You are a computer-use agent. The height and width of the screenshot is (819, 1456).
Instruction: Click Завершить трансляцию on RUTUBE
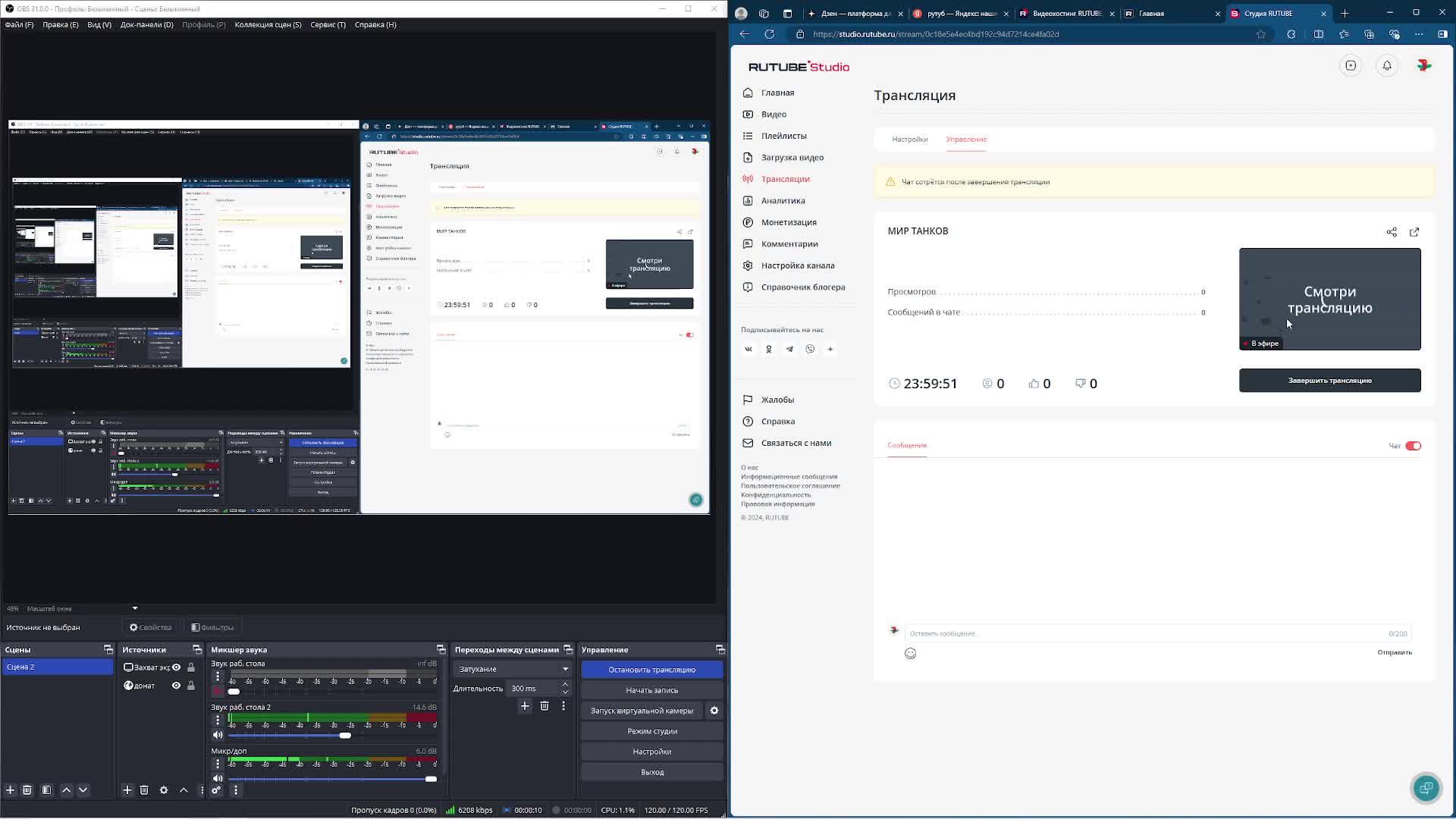(1330, 381)
